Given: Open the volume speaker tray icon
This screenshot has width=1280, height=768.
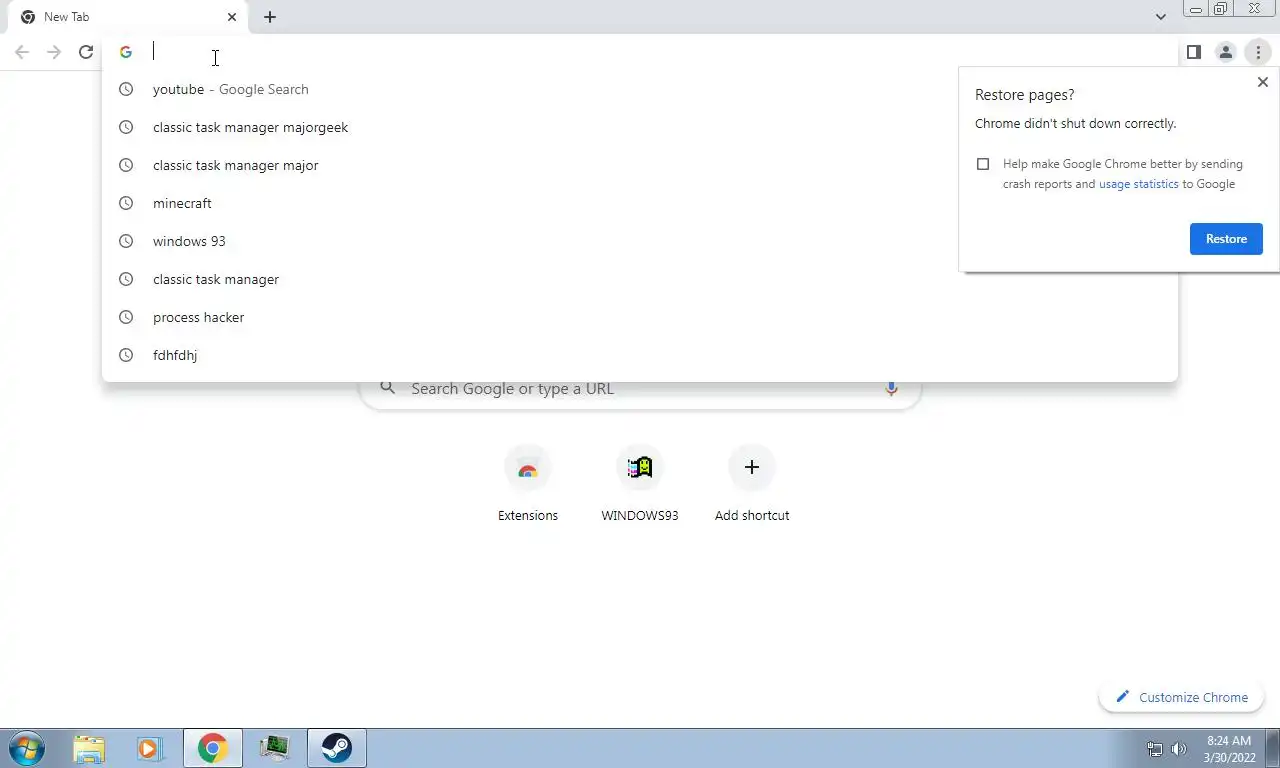Looking at the screenshot, I should [1179, 749].
